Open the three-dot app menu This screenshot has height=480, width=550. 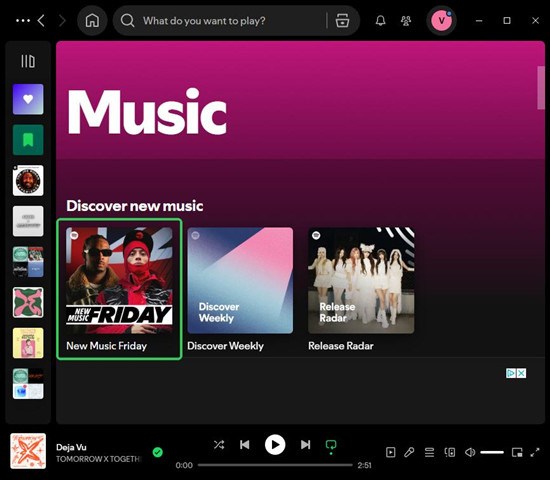click(x=23, y=21)
